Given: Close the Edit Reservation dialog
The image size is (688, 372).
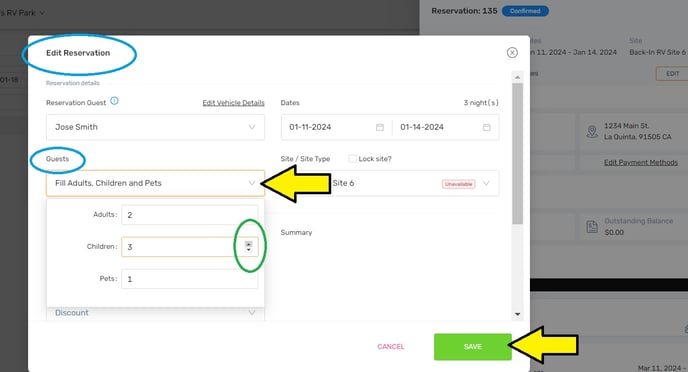Looking at the screenshot, I should pyautogui.click(x=512, y=53).
